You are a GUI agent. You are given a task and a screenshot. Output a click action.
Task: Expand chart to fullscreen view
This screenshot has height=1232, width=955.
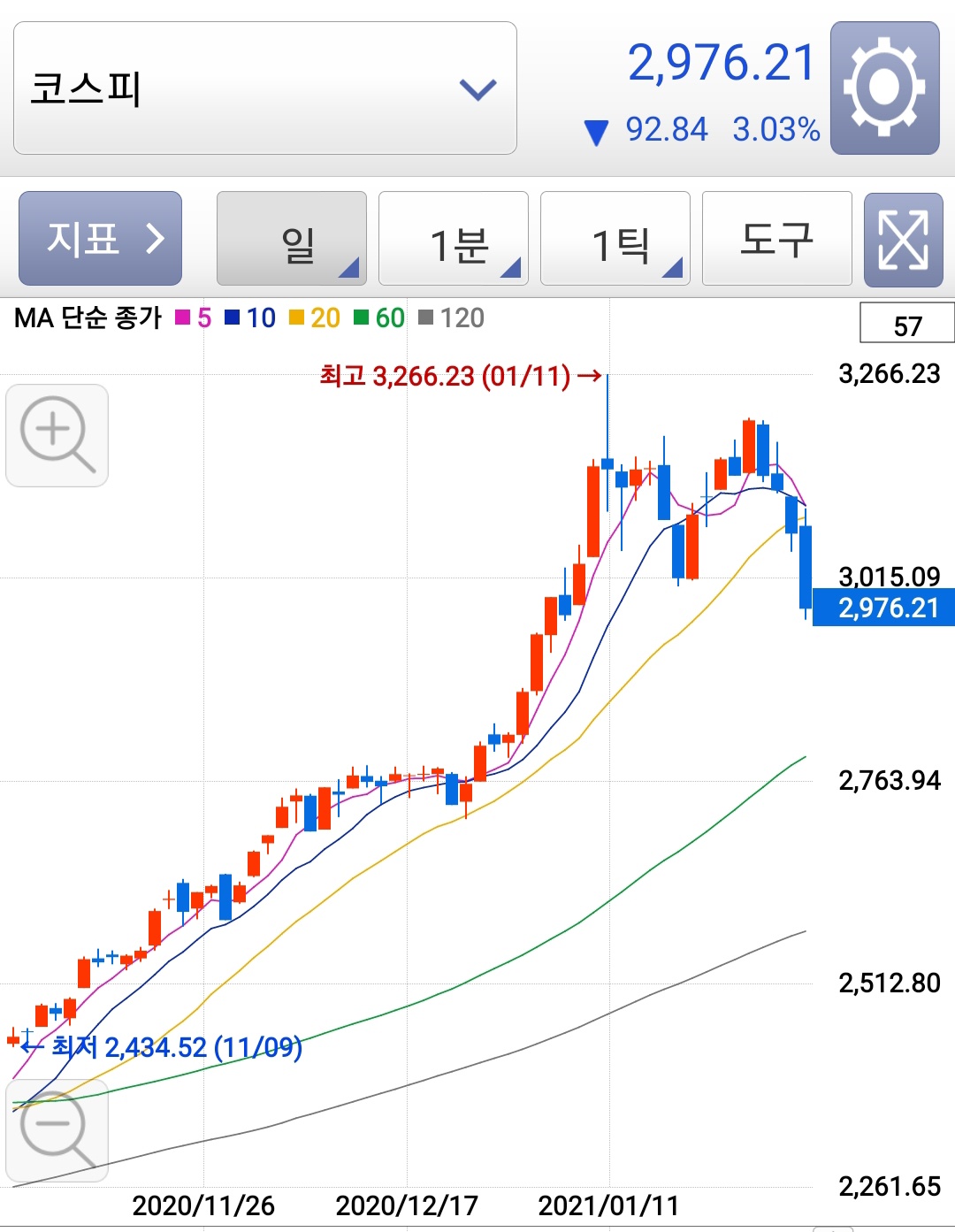(903, 239)
